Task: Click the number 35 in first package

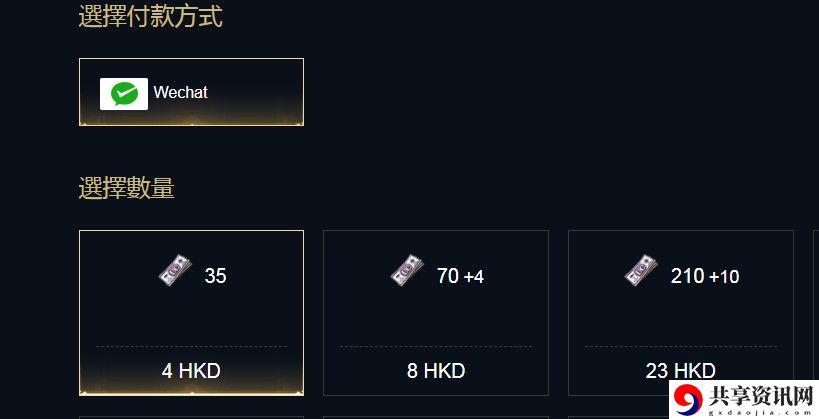Action: 216,276
